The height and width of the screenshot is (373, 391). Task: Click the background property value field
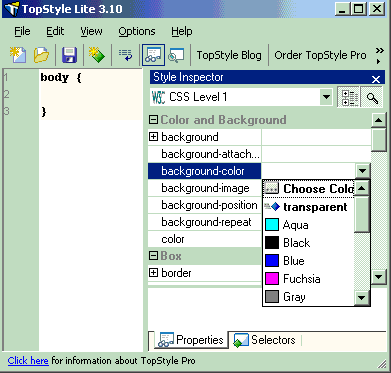click(316, 137)
